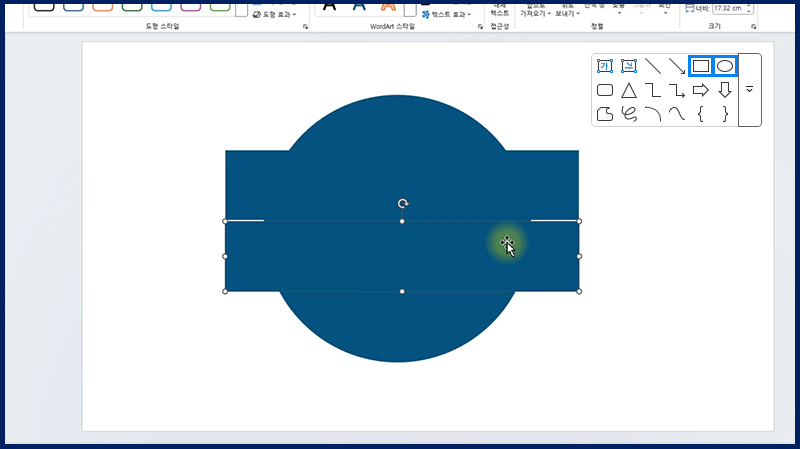The image size is (800, 449).
Task: Pick the straight line shape
Action: pos(653,66)
